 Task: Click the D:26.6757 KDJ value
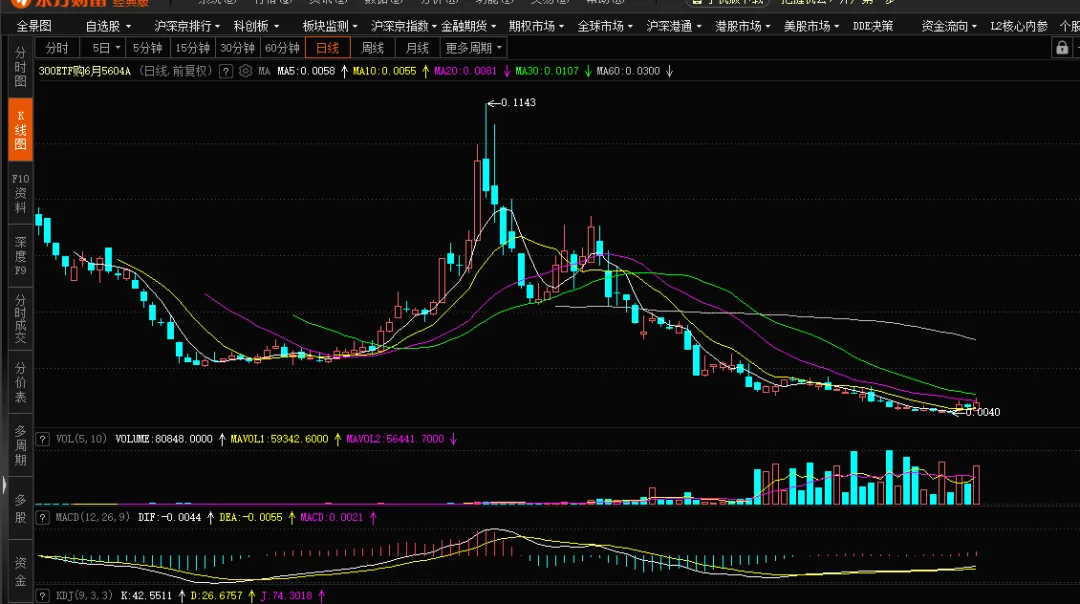(x=216, y=596)
